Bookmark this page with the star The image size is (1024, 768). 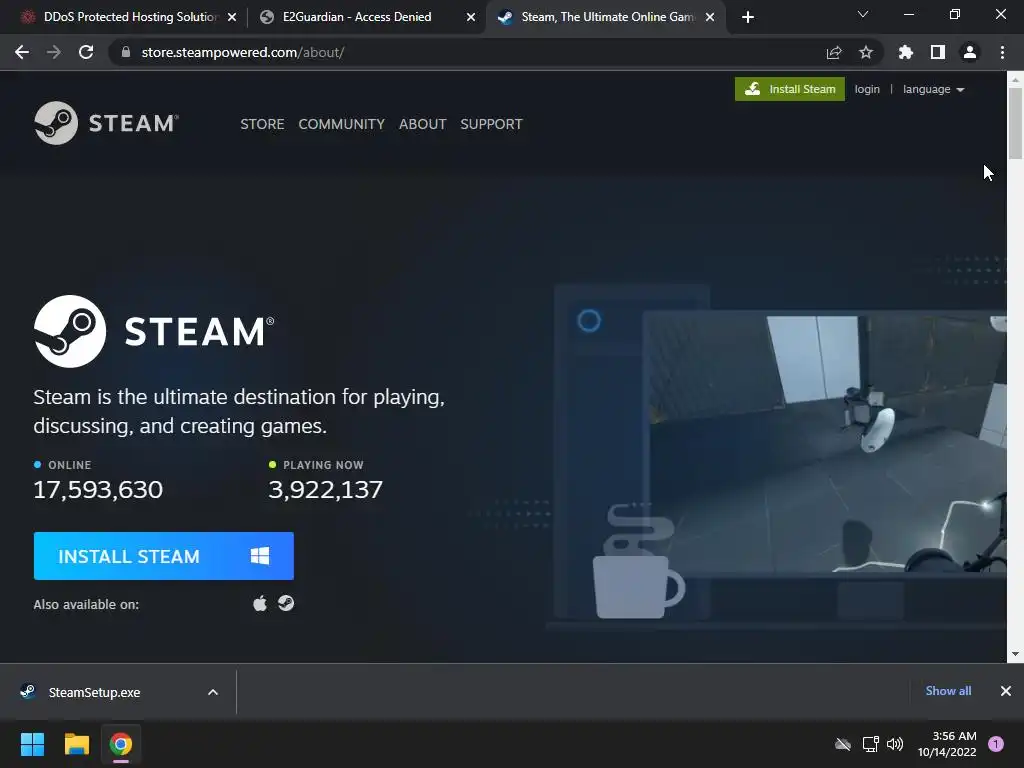pos(866,52)
